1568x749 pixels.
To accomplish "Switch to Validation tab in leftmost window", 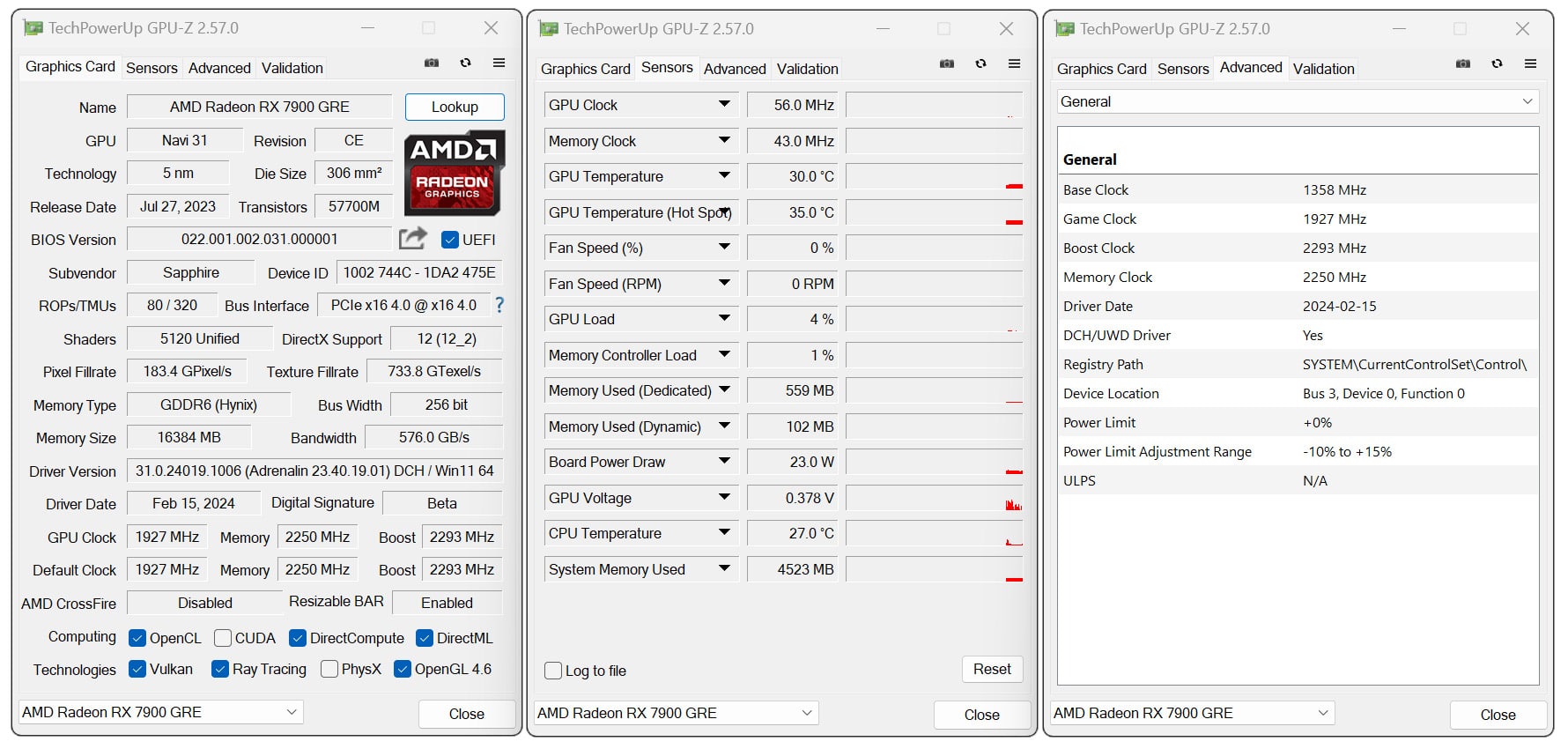I will (x=292, y=68).
